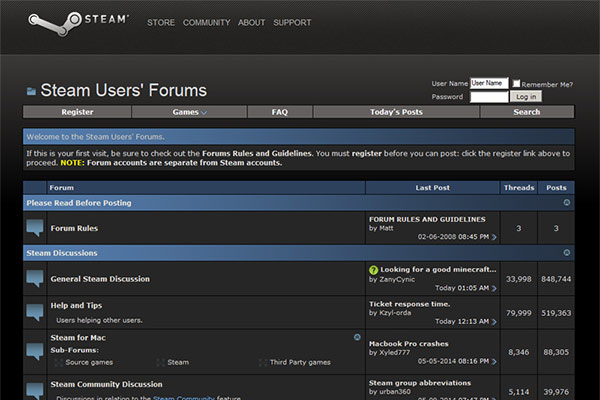Click the Forum Rules speech bubble icon
The image size is (600, 400).
click(x=35, y=228)
